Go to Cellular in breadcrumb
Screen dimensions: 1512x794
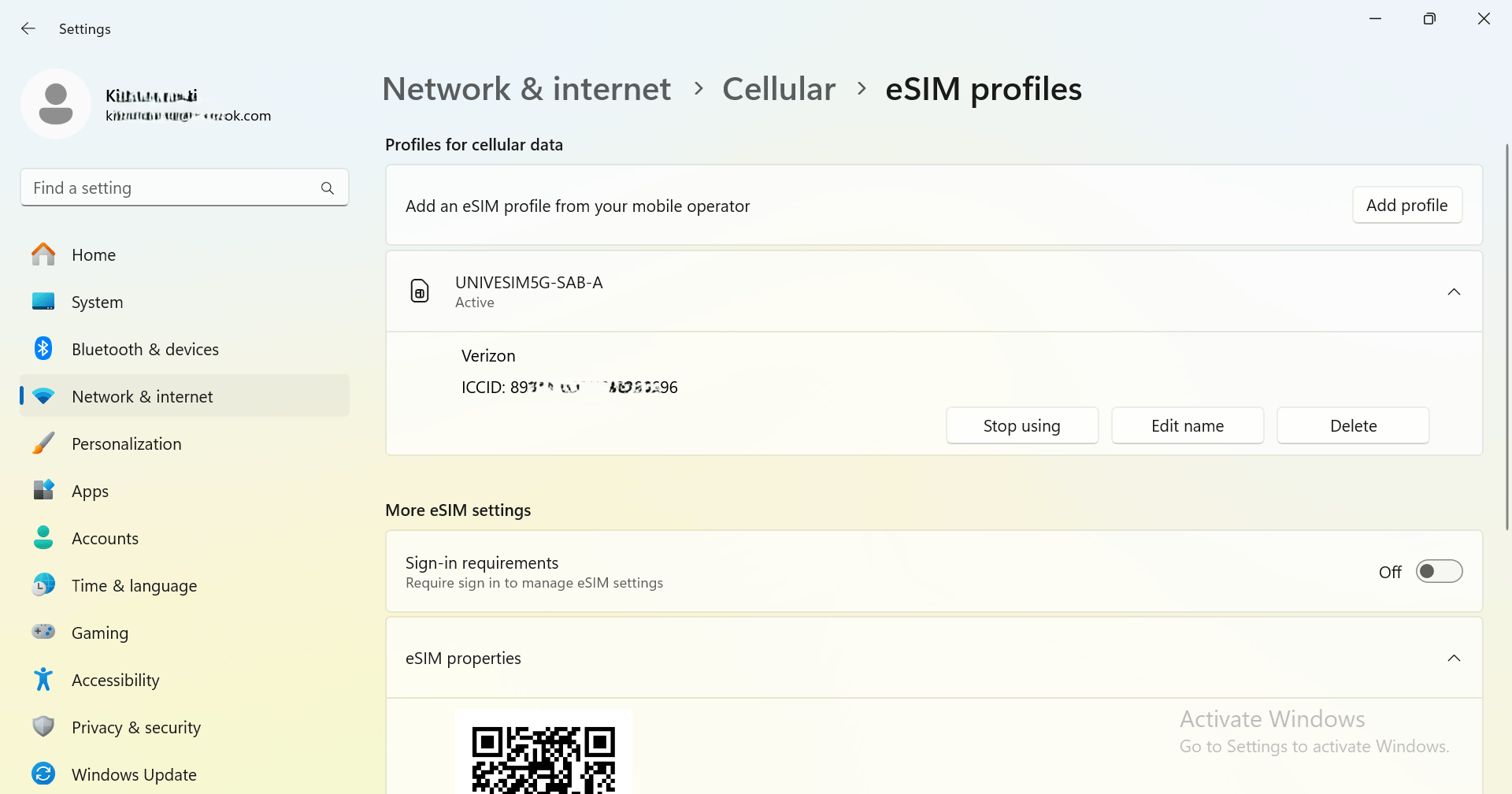click(x=778, y=89)
